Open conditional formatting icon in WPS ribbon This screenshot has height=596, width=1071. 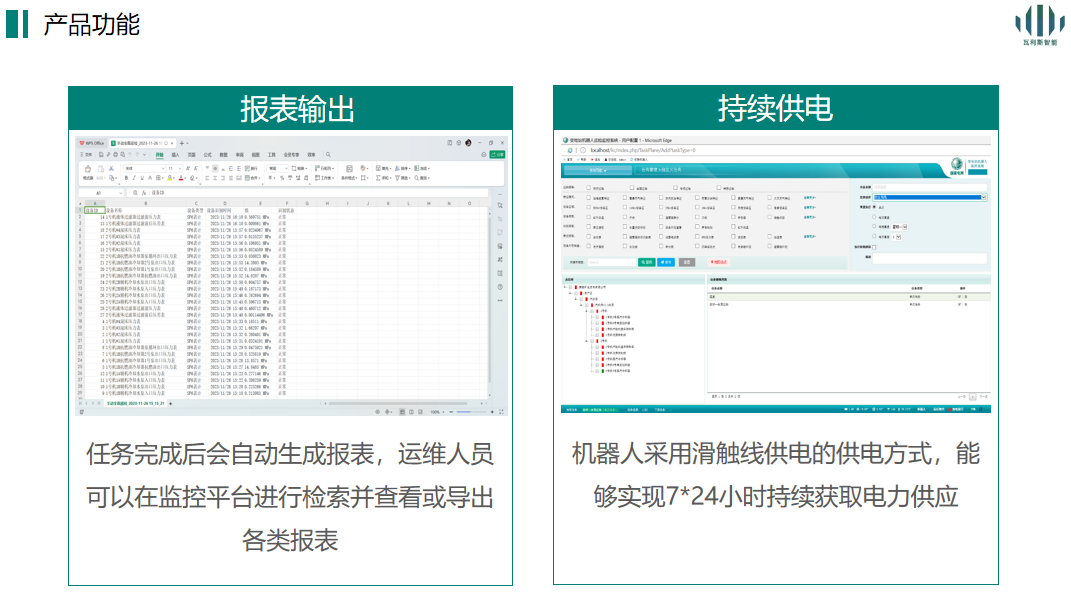(x=349, y=169)
